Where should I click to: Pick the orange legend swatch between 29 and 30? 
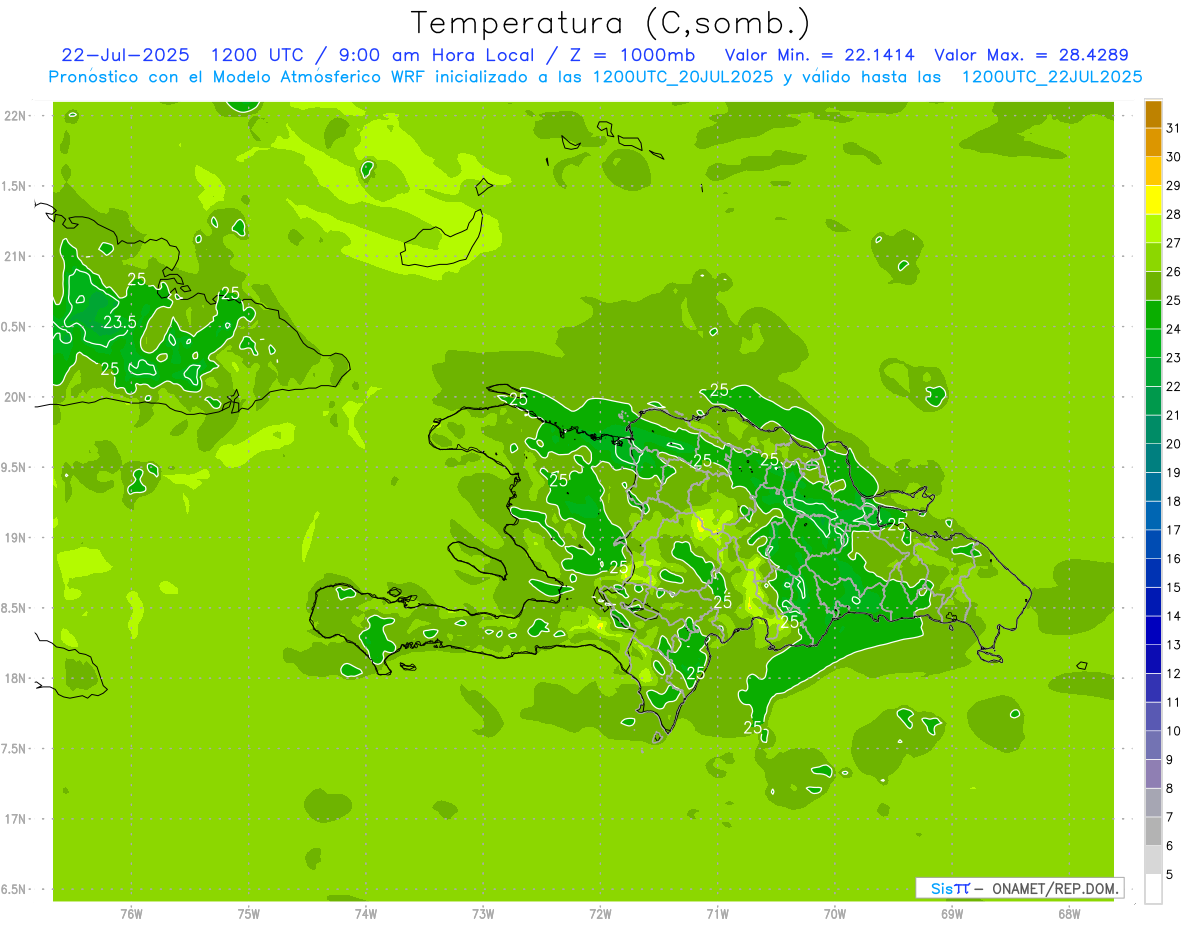tap(1153, 171)
